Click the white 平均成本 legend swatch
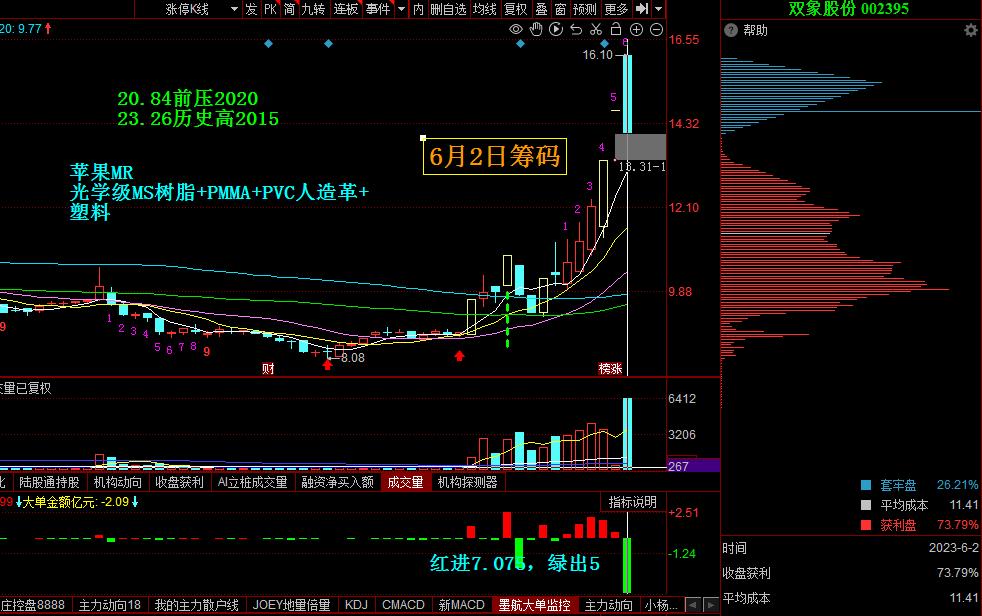 (866, 505)
